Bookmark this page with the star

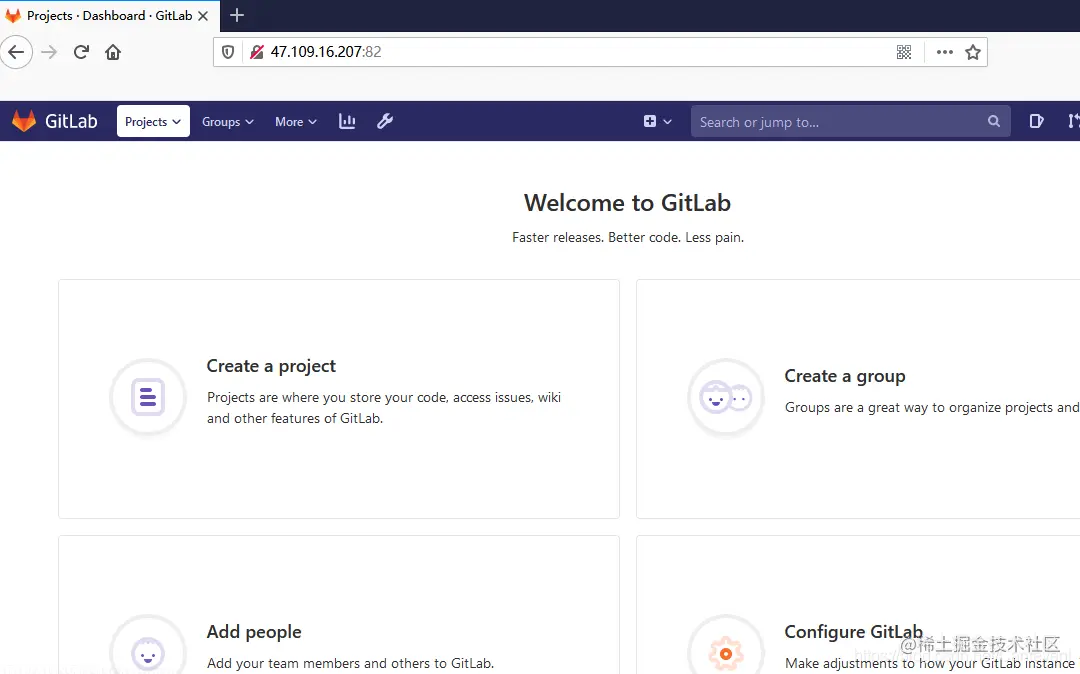tap(973, 52)
